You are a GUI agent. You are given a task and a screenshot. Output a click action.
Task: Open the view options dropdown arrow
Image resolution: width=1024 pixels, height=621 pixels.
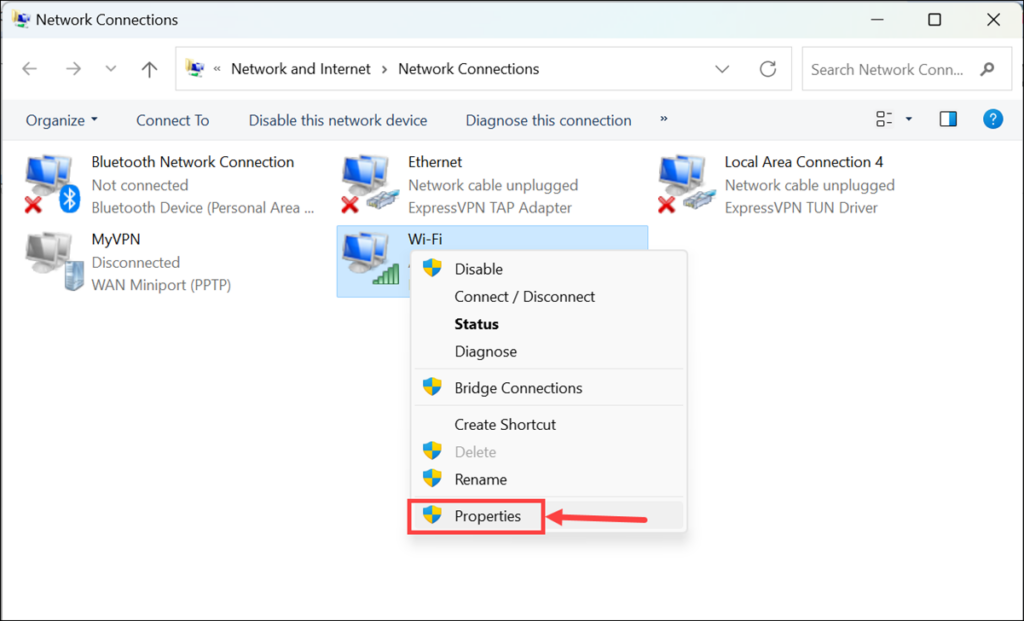(909, 120)
